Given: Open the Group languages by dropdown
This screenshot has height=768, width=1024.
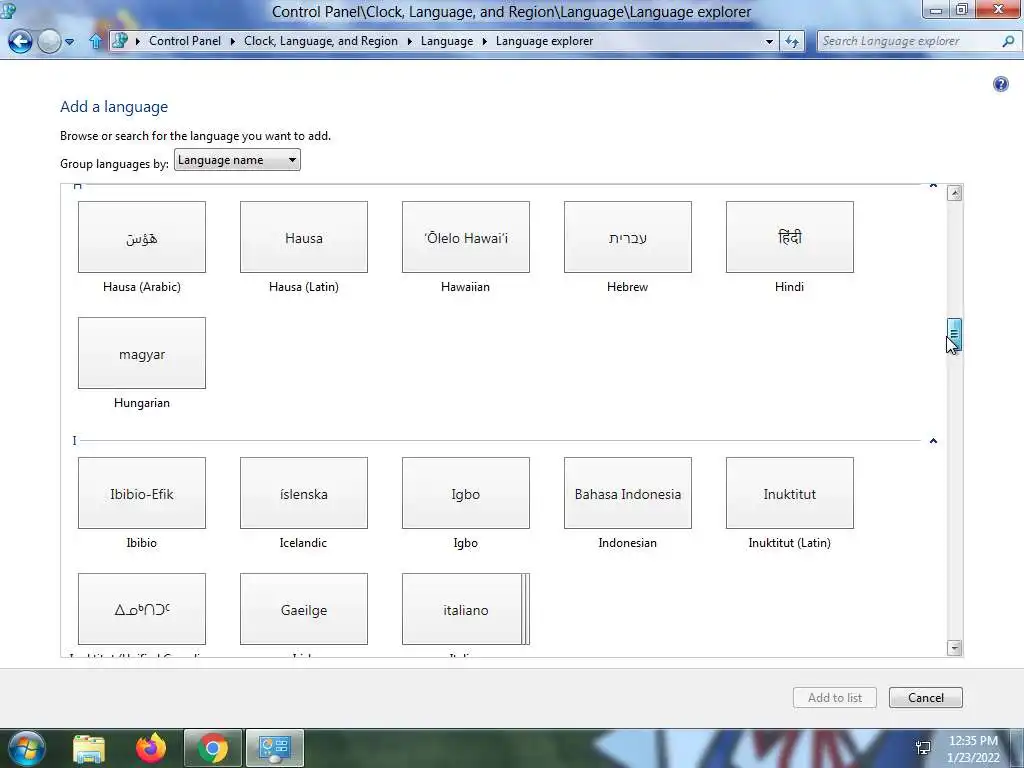Looking at the screenshot, I should (x=237, y=160).
